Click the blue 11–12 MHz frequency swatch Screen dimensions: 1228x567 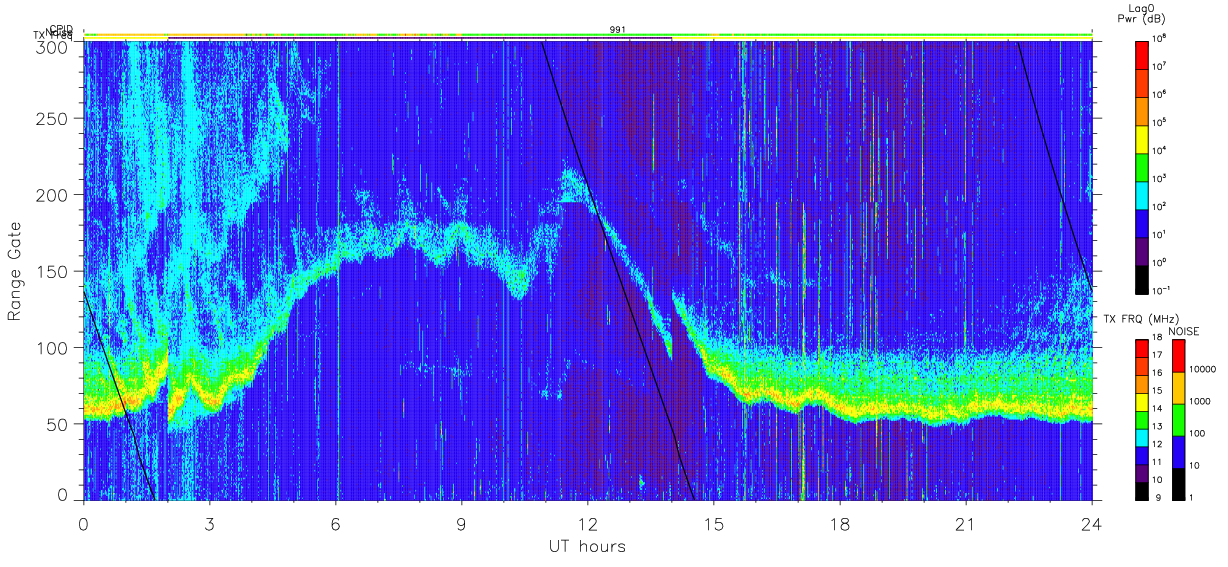(1143, 453)
